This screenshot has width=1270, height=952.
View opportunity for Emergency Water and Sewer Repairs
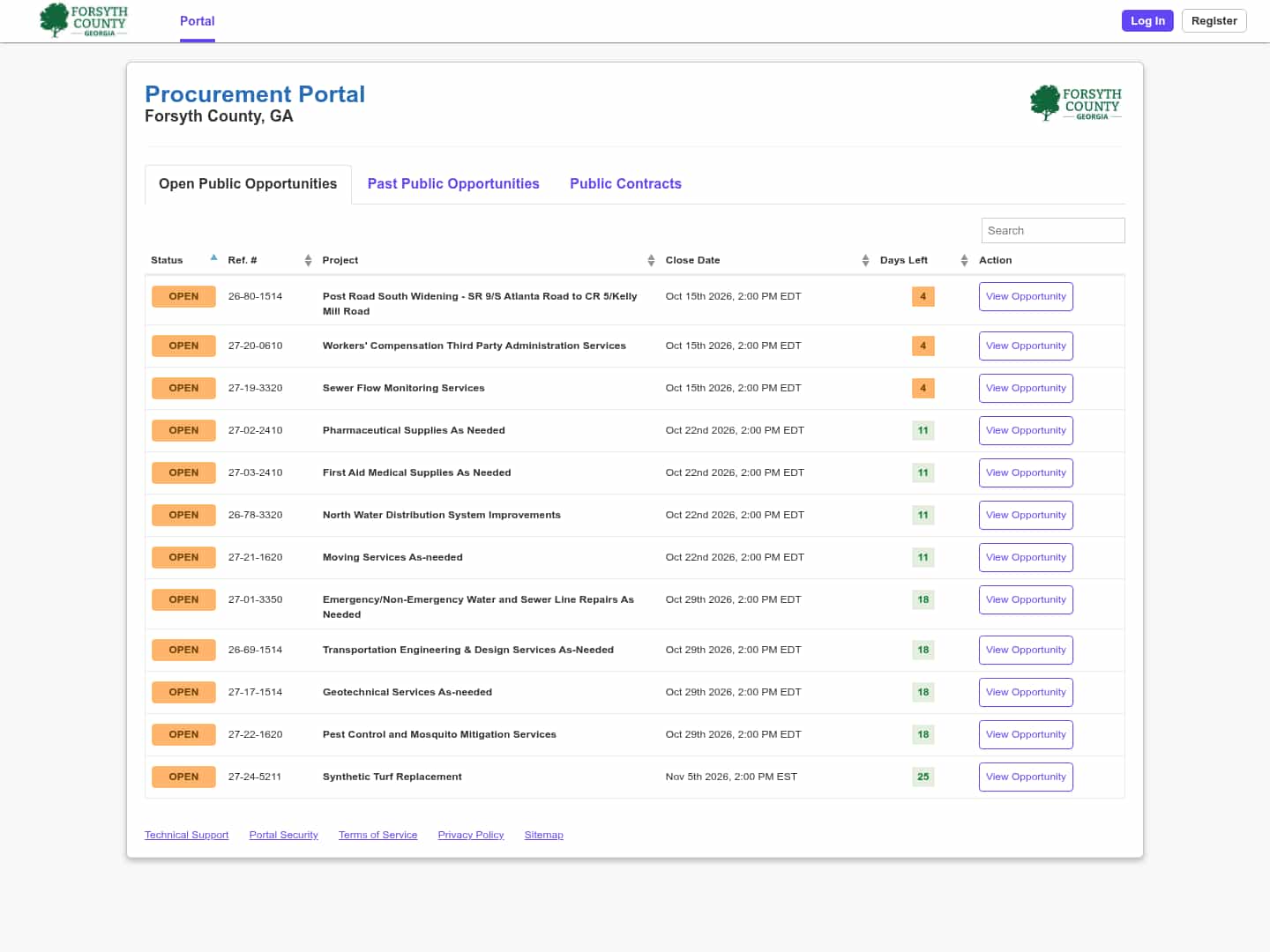1026,600
